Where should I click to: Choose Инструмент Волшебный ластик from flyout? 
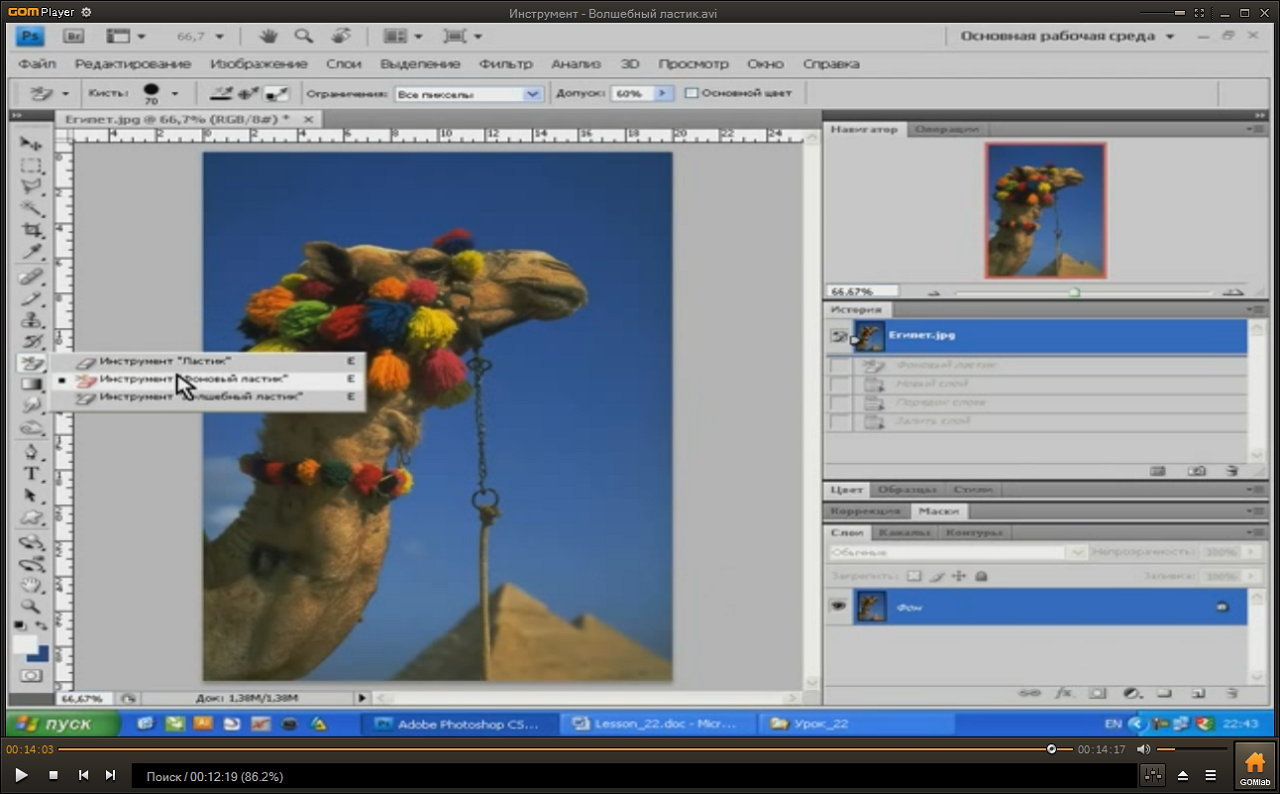(x=200, y=397)
